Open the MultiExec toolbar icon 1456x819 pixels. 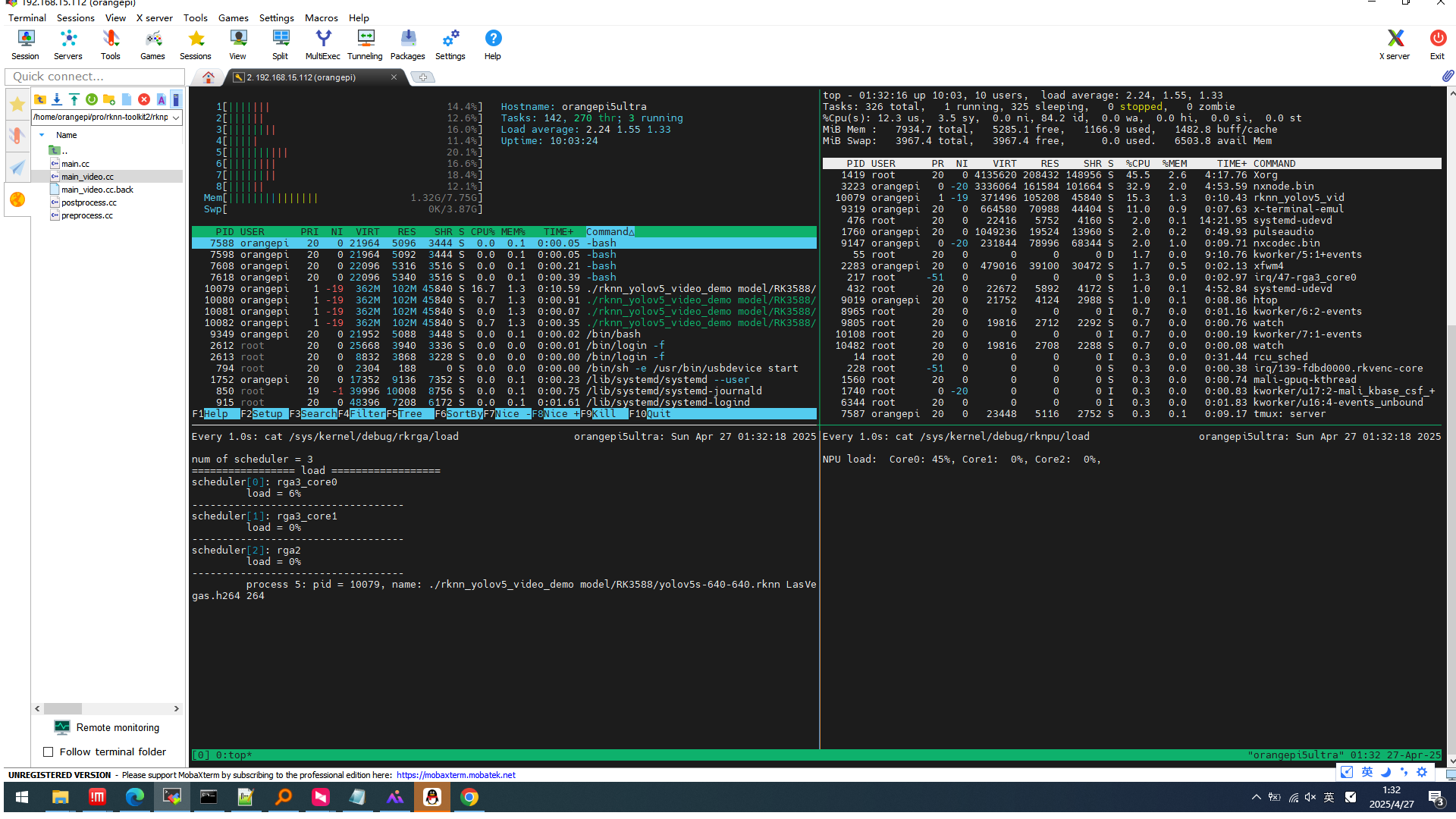pos(322,44)
